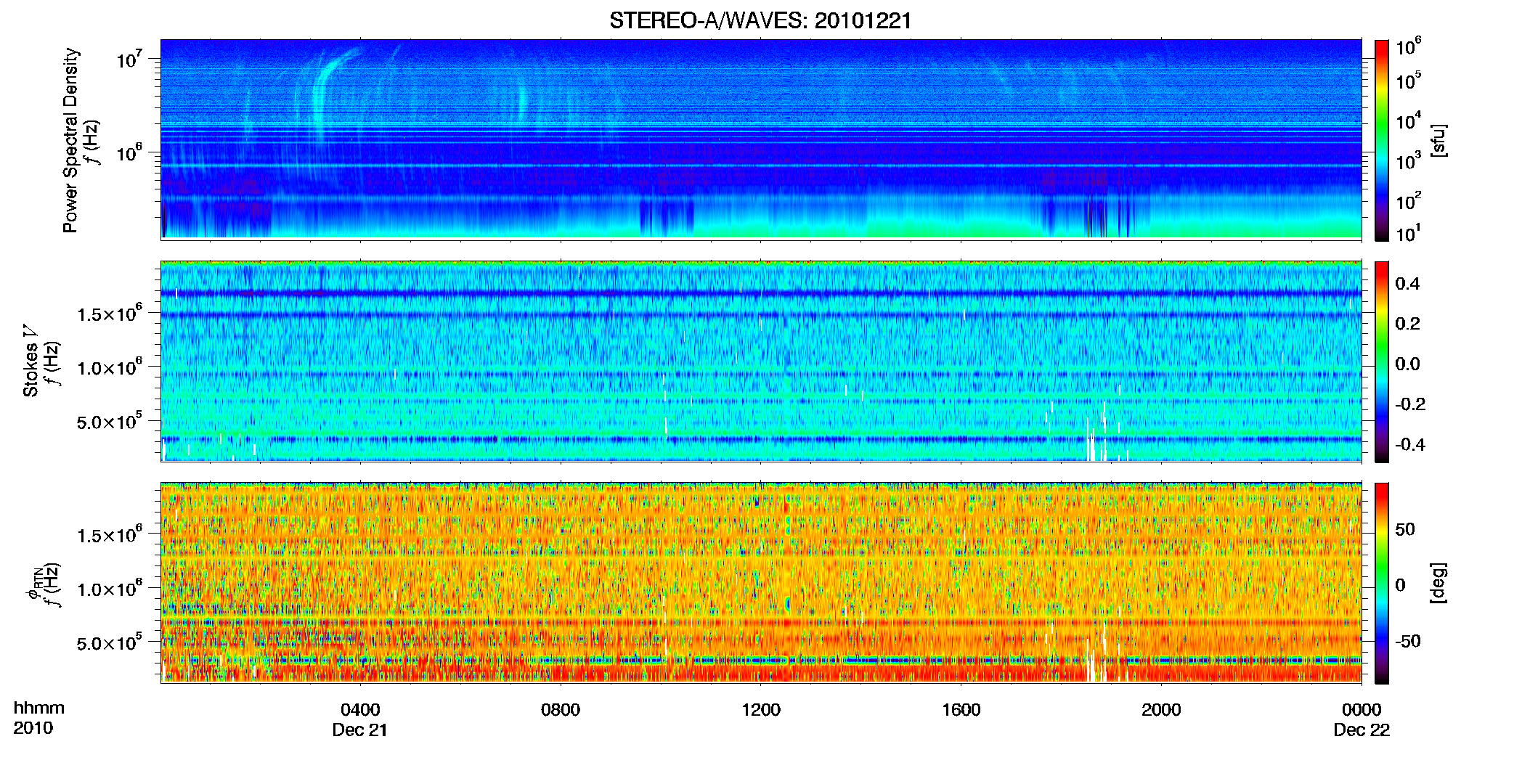Click the "0400" time tick label

click(x=360, y=710)
